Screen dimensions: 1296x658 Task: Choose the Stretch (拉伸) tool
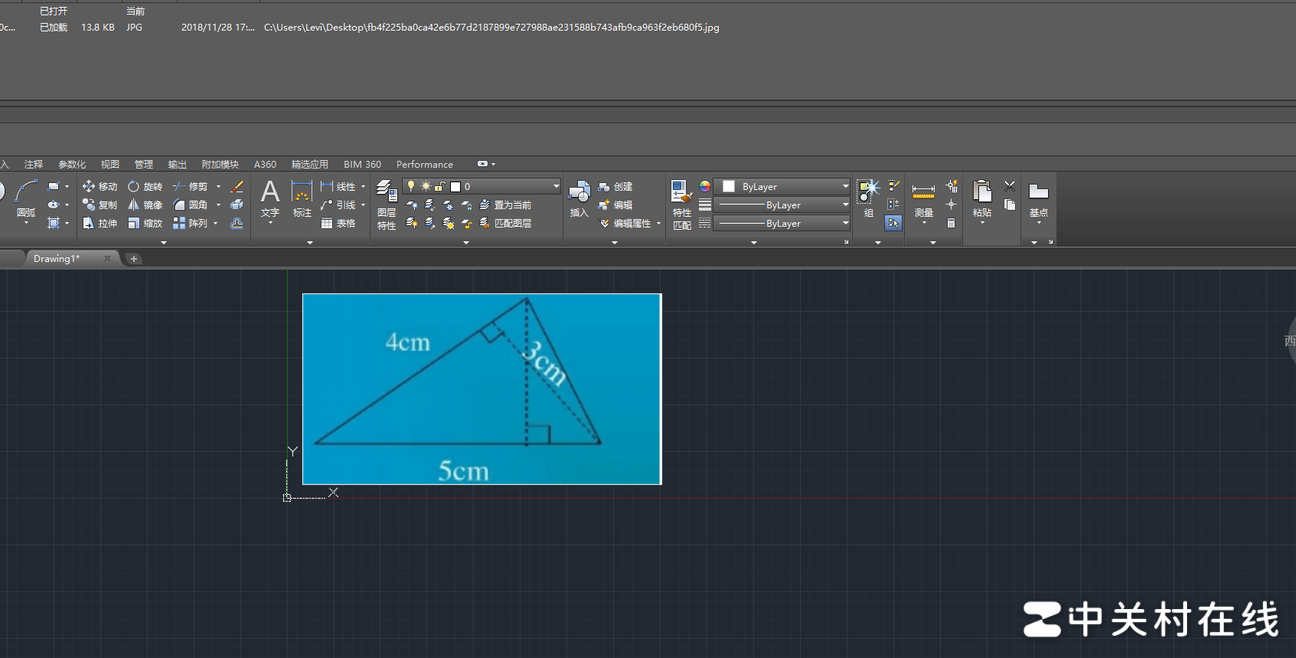99,224
